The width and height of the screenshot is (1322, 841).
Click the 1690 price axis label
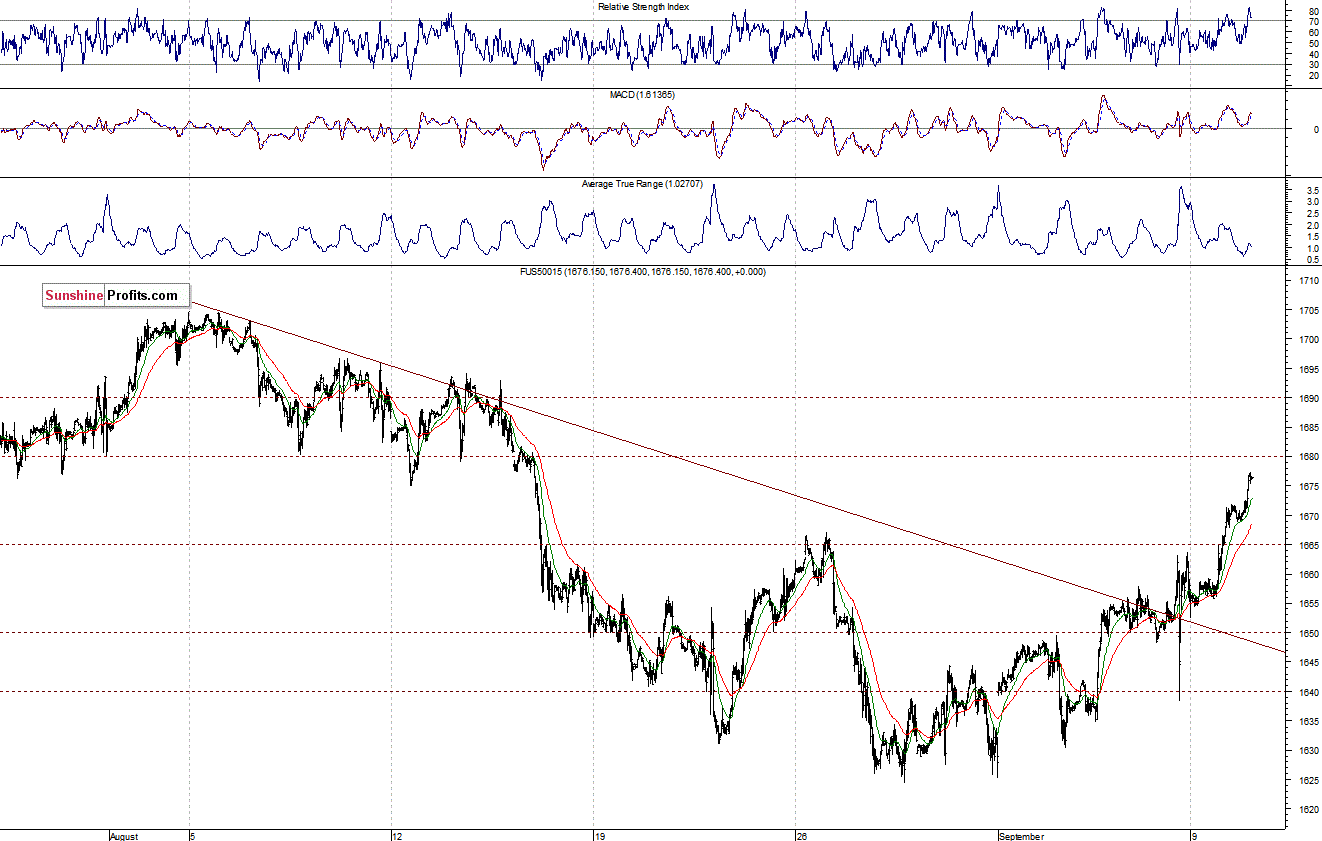[x=1309, y=399]
